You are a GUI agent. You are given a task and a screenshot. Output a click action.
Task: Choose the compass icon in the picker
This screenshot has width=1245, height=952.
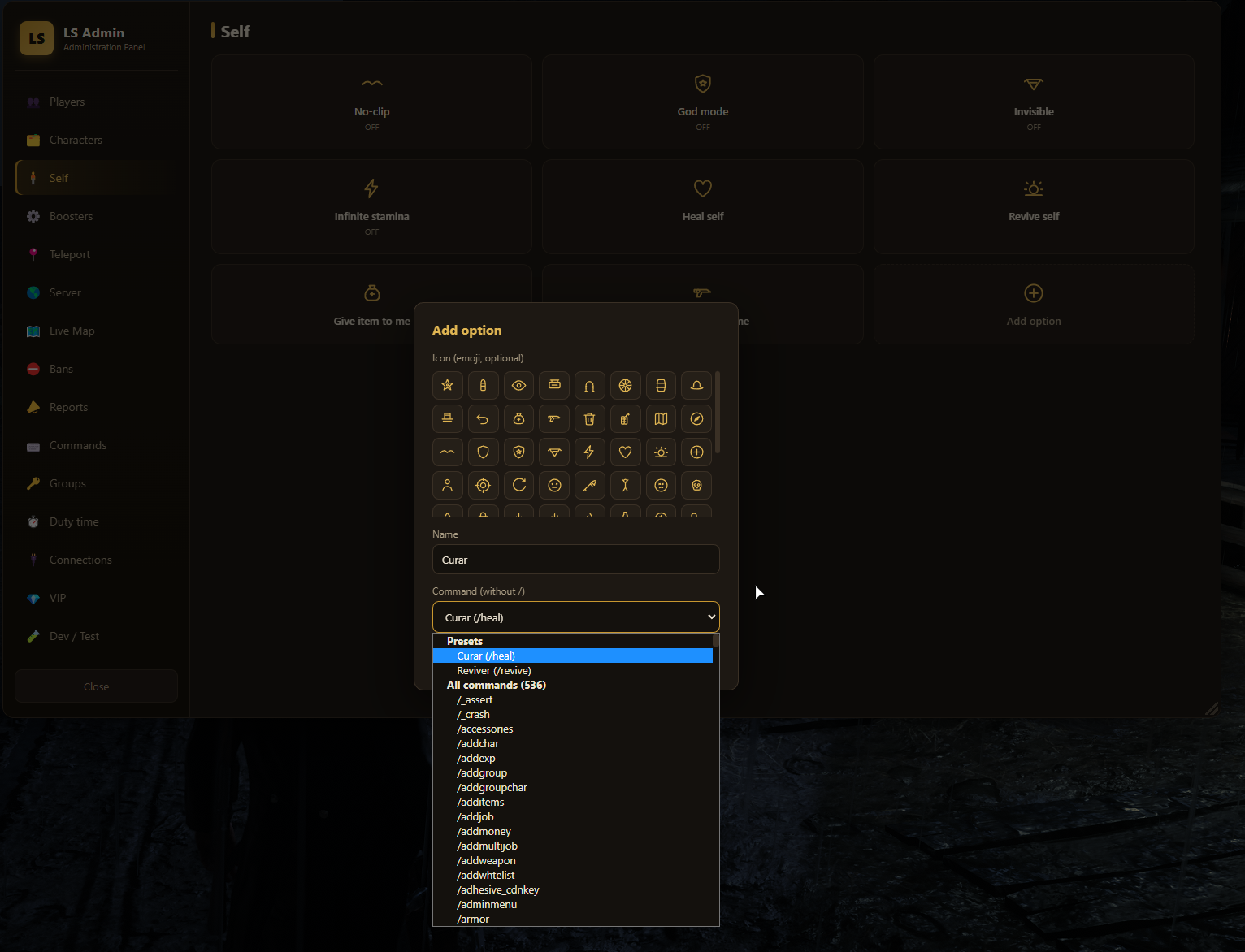(x=696, y=418)
